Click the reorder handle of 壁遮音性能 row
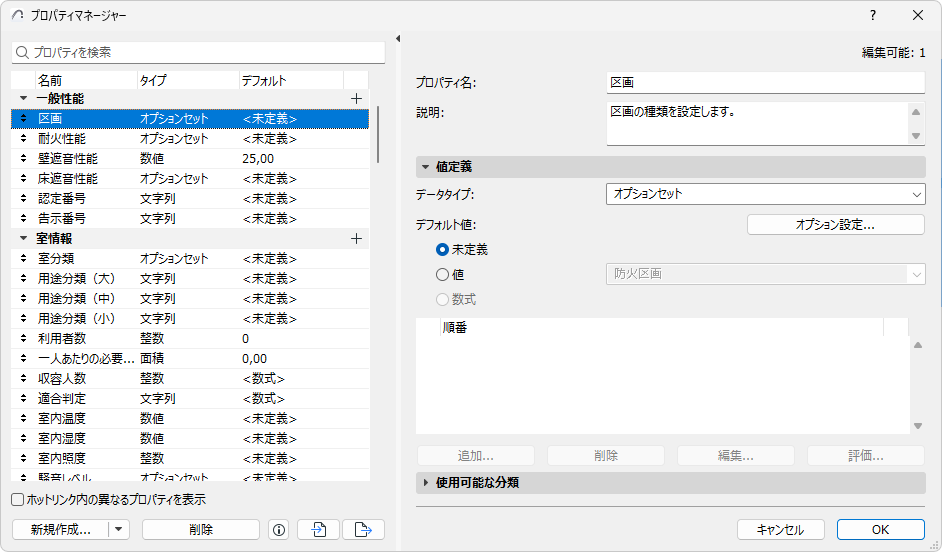This screenshot has height=552, width=942. (23, 159)
